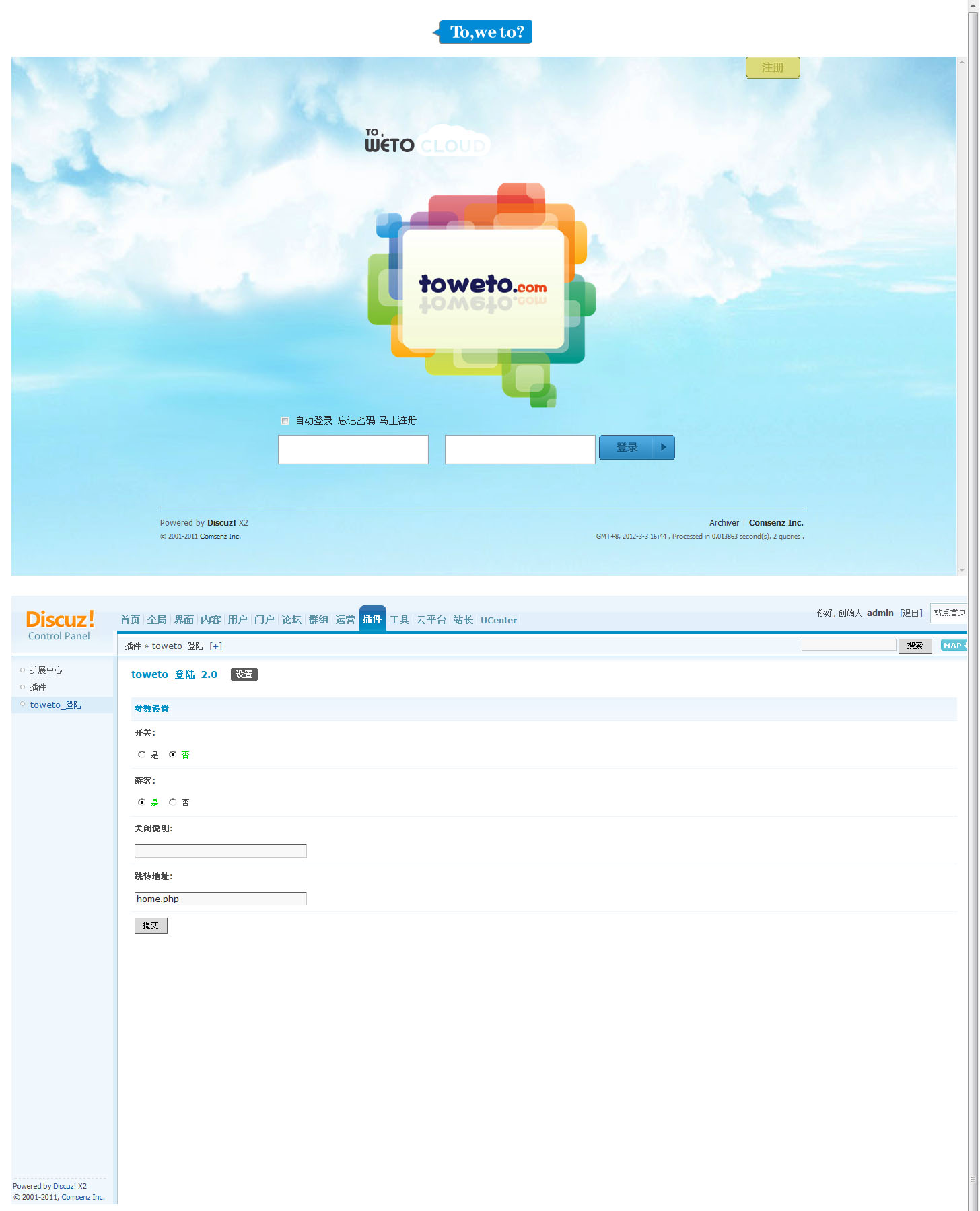Focus the username input field
980x1211 pixels.
(x=353, y=449)
